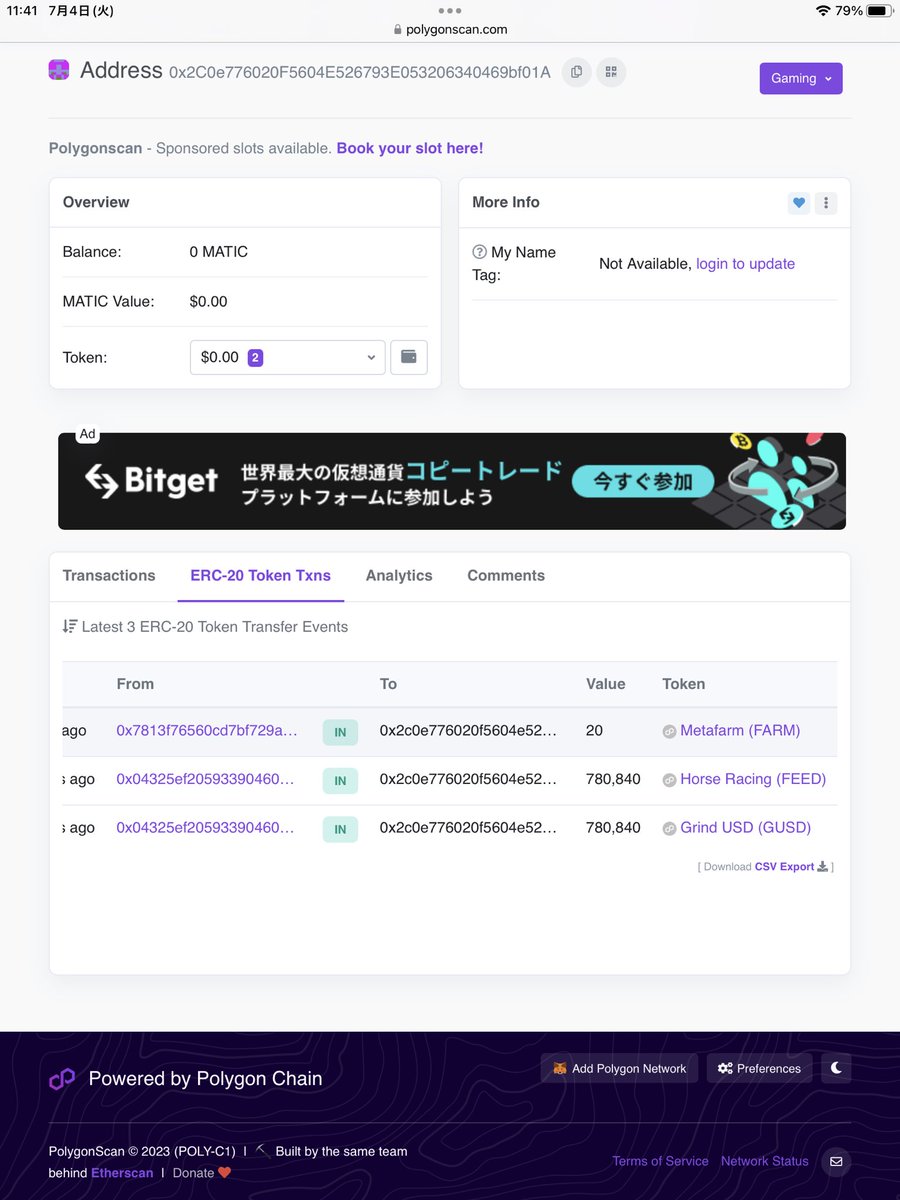Image resolution: width=900 pixels, height=1200 pixels.
Task: Tap the polygonscan.com address bar
Action: coord(450,29)
